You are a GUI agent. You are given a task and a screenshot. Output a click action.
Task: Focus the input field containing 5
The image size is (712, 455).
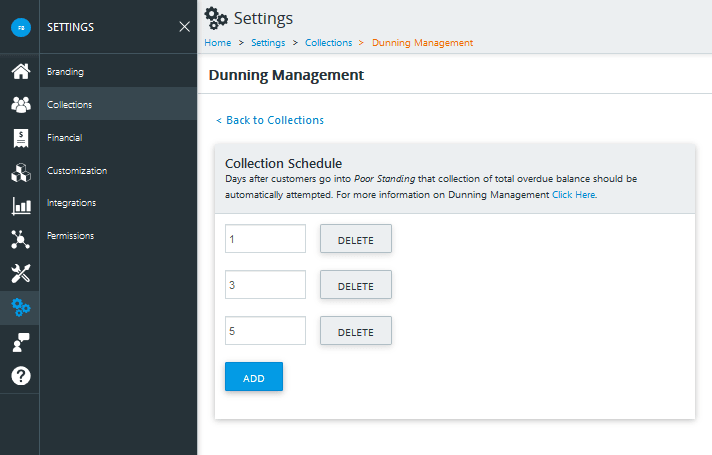pyautogui.click(x=265, y=331)
